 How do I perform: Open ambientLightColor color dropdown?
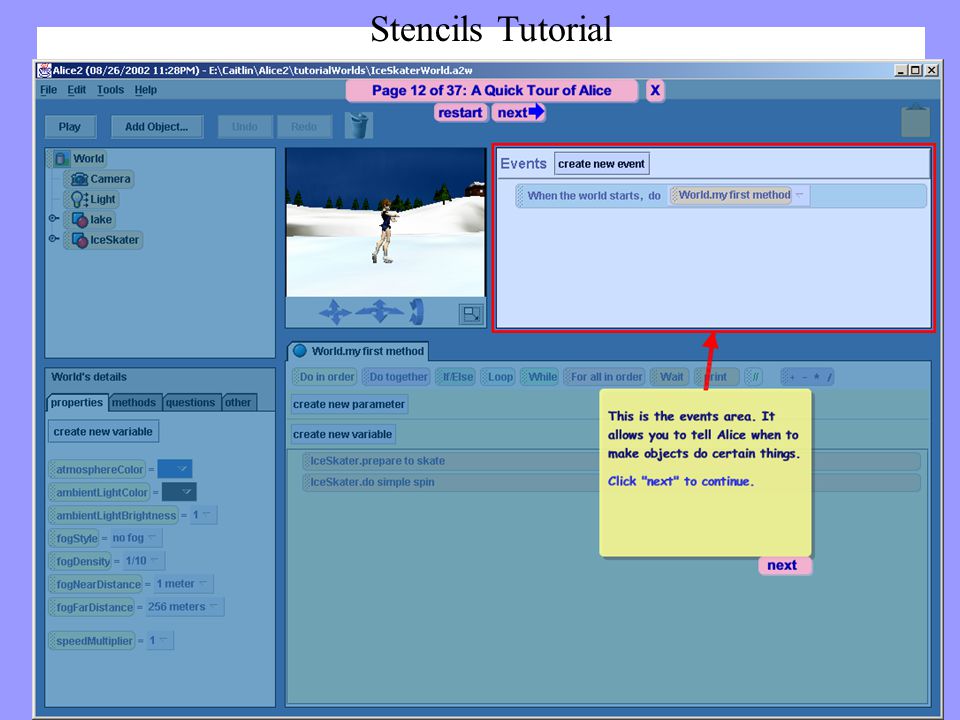tap(179, 492)
